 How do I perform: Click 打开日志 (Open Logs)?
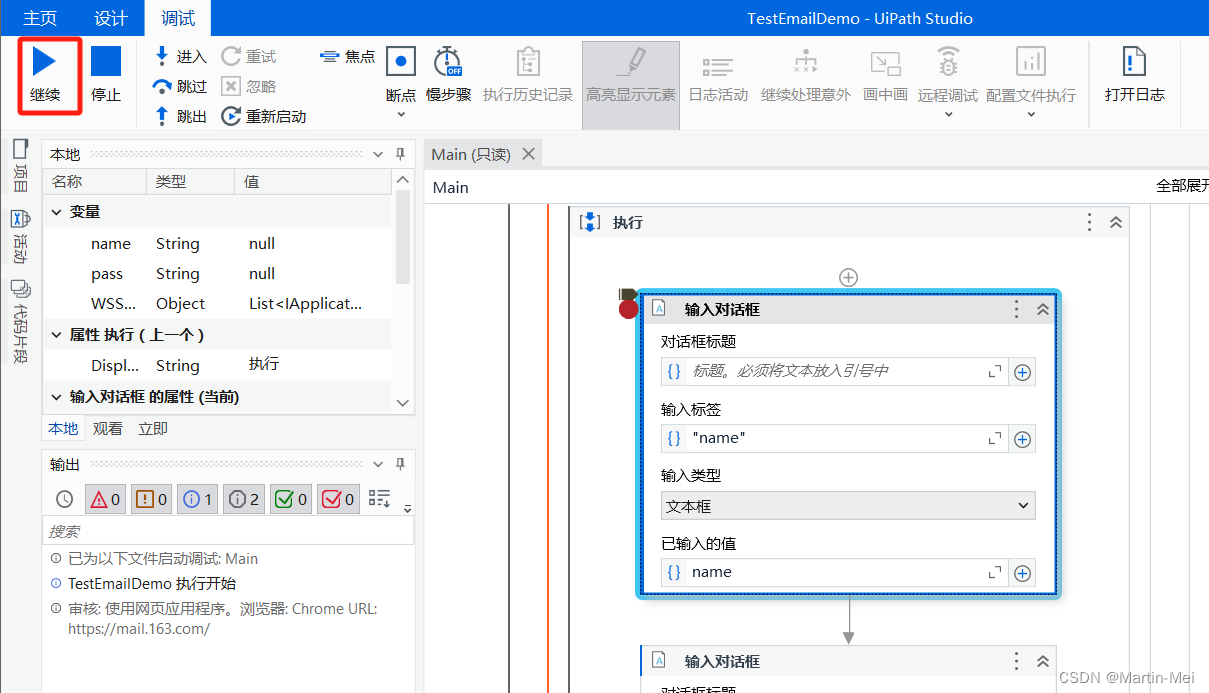click(x=1134, y=75)
